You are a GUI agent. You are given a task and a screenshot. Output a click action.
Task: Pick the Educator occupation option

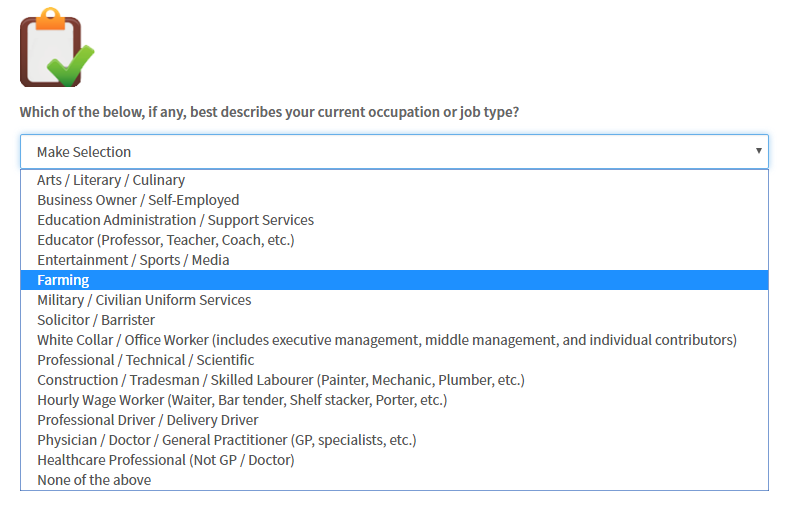pyautogui.click(x=165, y=240)
